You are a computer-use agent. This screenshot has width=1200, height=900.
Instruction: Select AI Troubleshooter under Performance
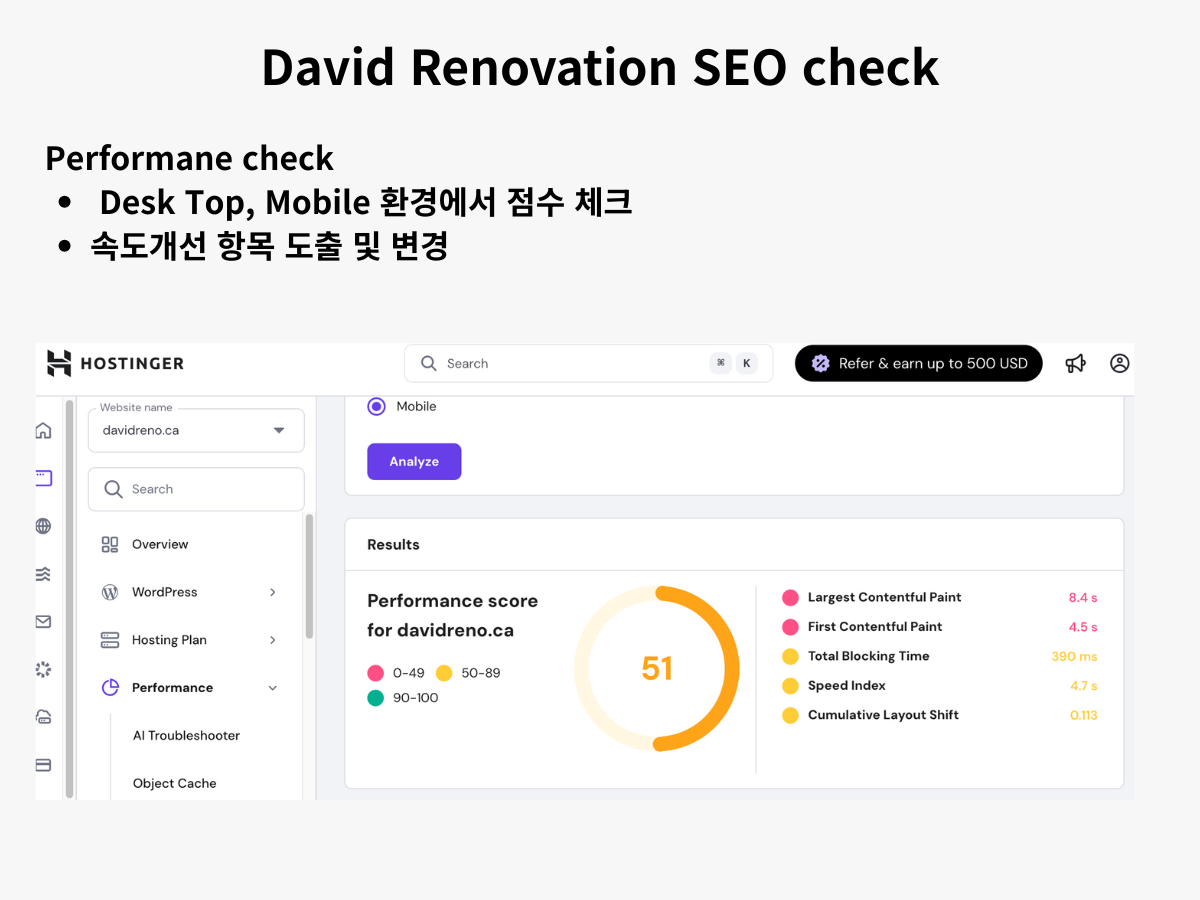pyautogui.click(x=186, y=735)
